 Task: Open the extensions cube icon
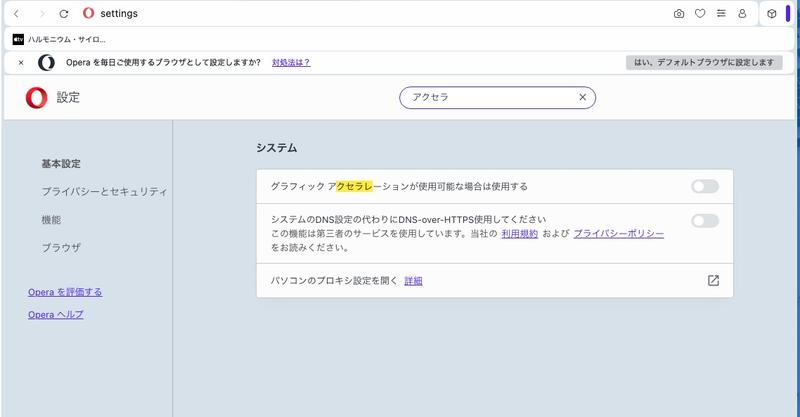(771, 14)
